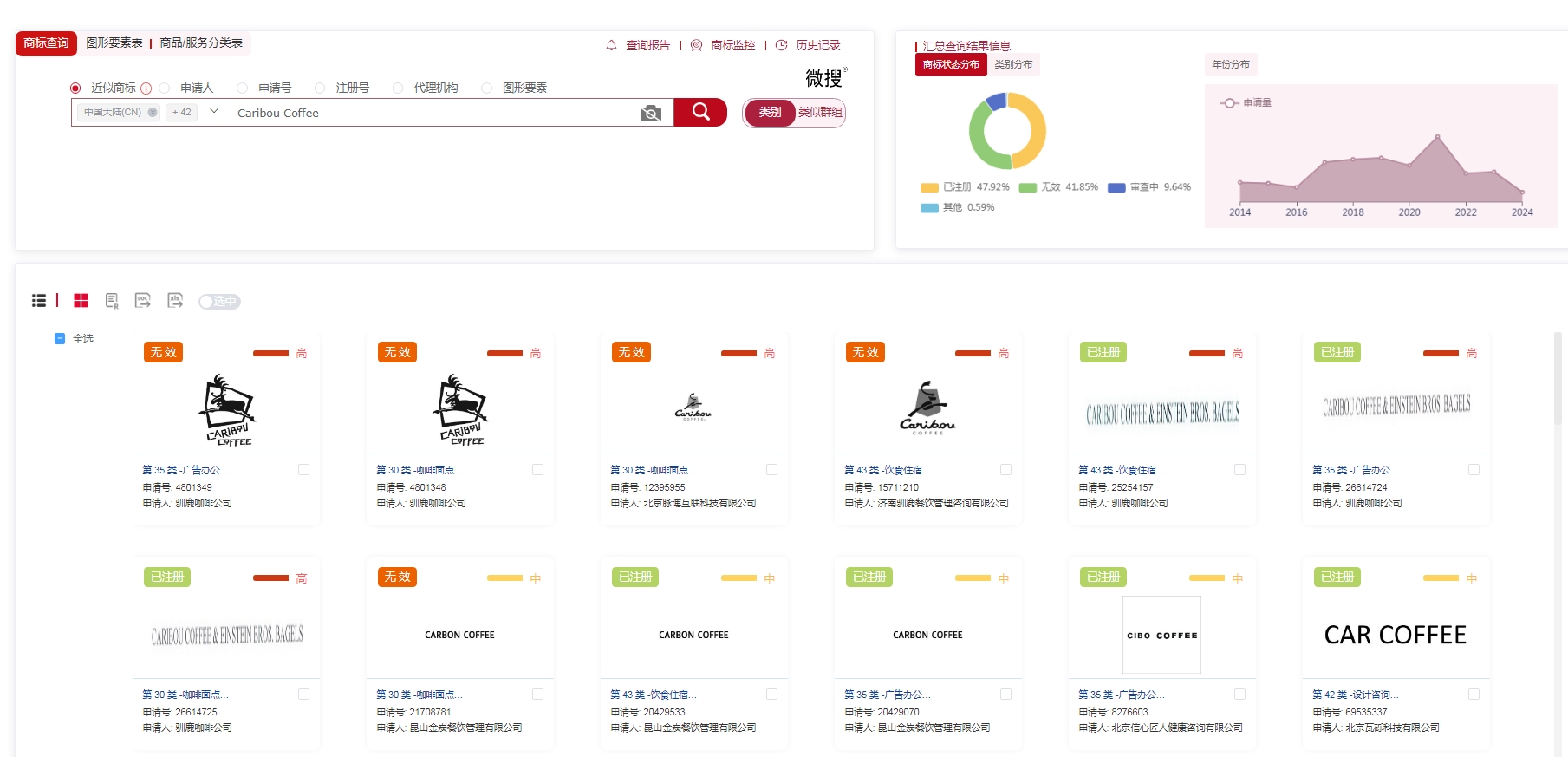The image size is (1568, 757).
Task: Toggle 审查中 blue legend swatch
Action: click(x=1116, y=187)
